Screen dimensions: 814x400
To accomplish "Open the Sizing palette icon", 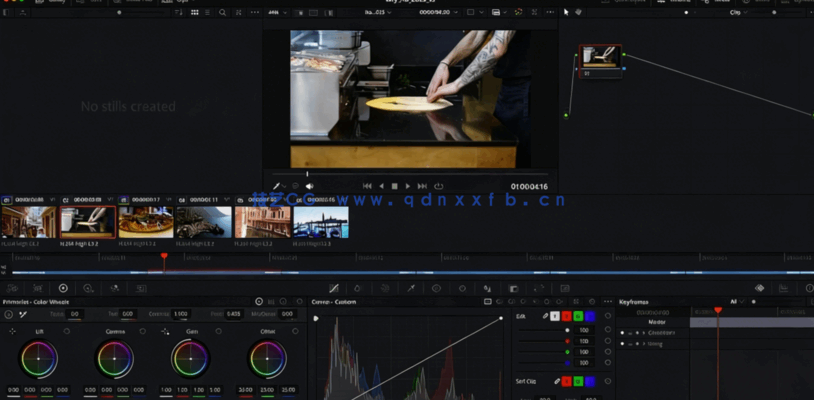I will click(x=539, y=288).
